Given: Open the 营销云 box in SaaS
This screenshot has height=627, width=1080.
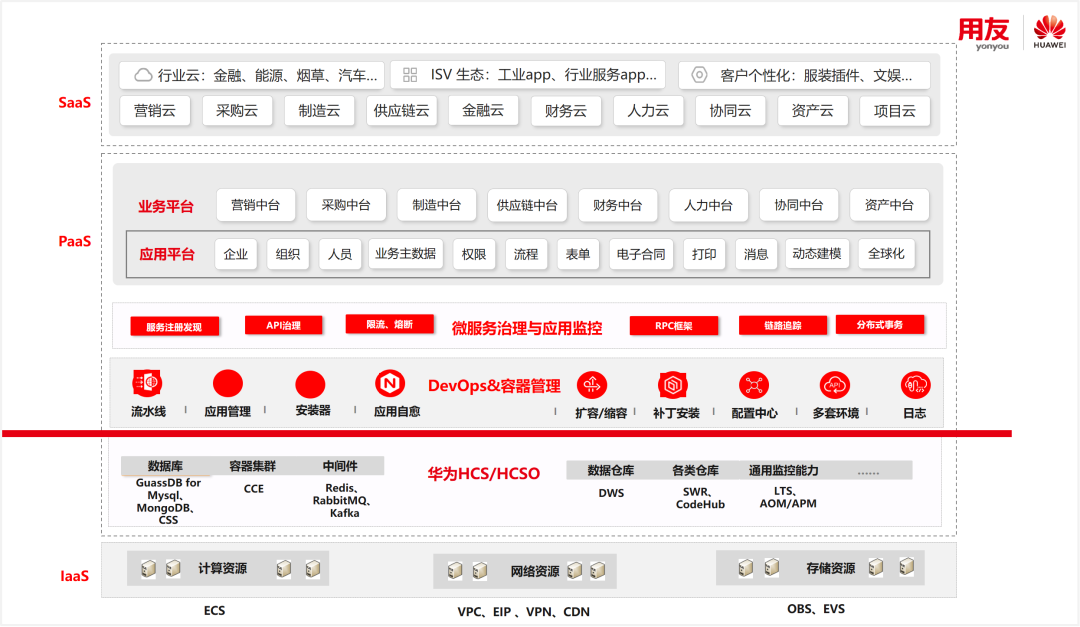Looking at the screenshot, I should [x=155, y=111].
